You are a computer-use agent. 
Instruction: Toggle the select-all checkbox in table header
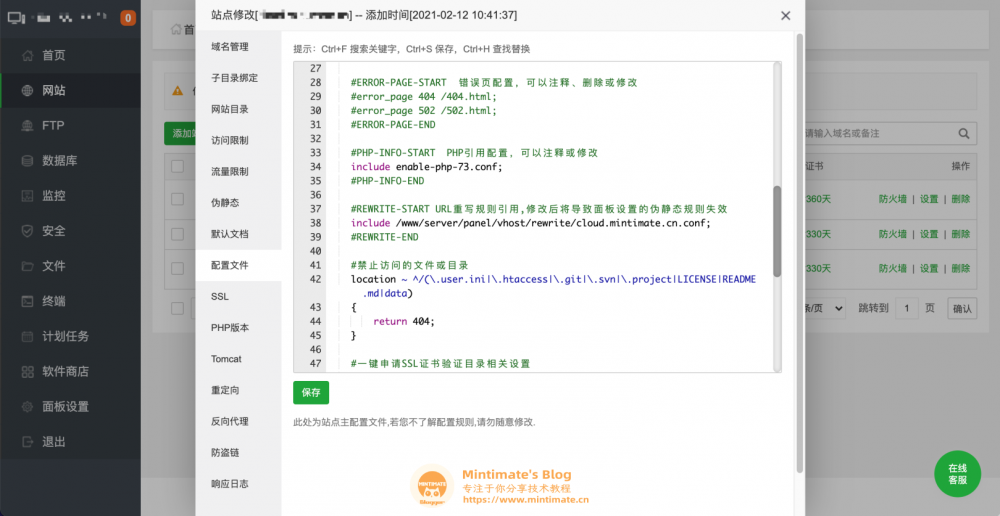click(x=177, y=166)
